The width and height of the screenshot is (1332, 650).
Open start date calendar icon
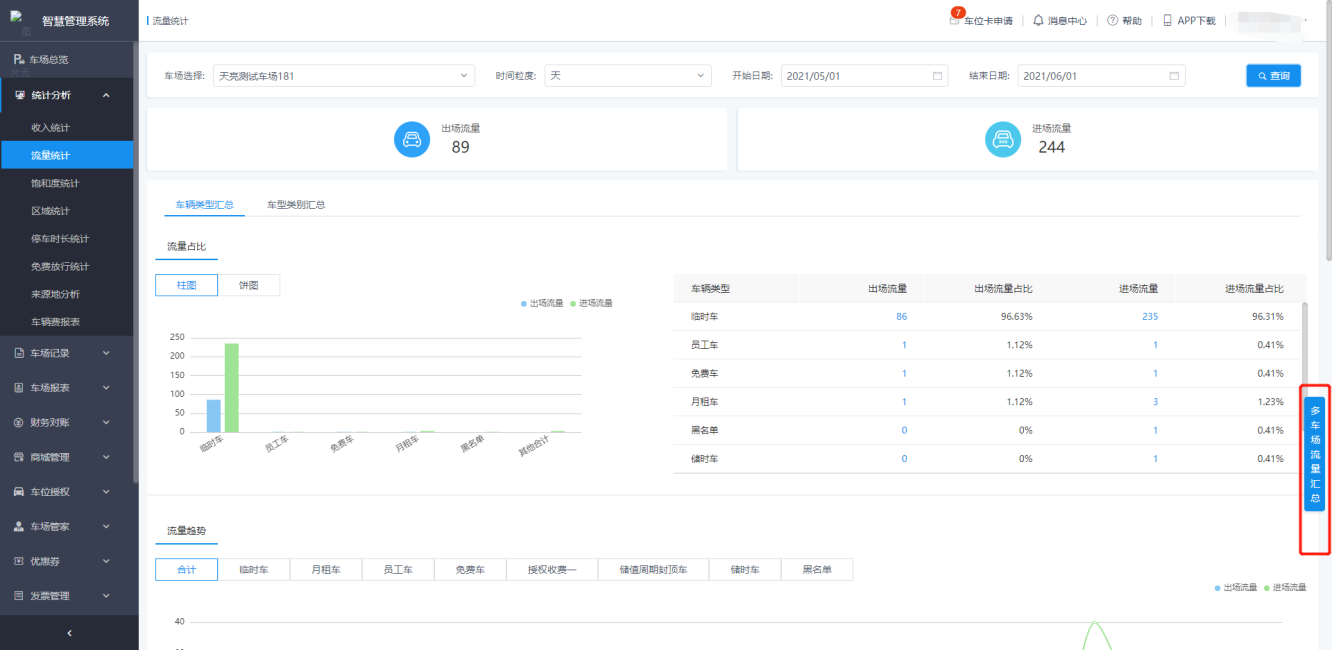tap(937, 76)
